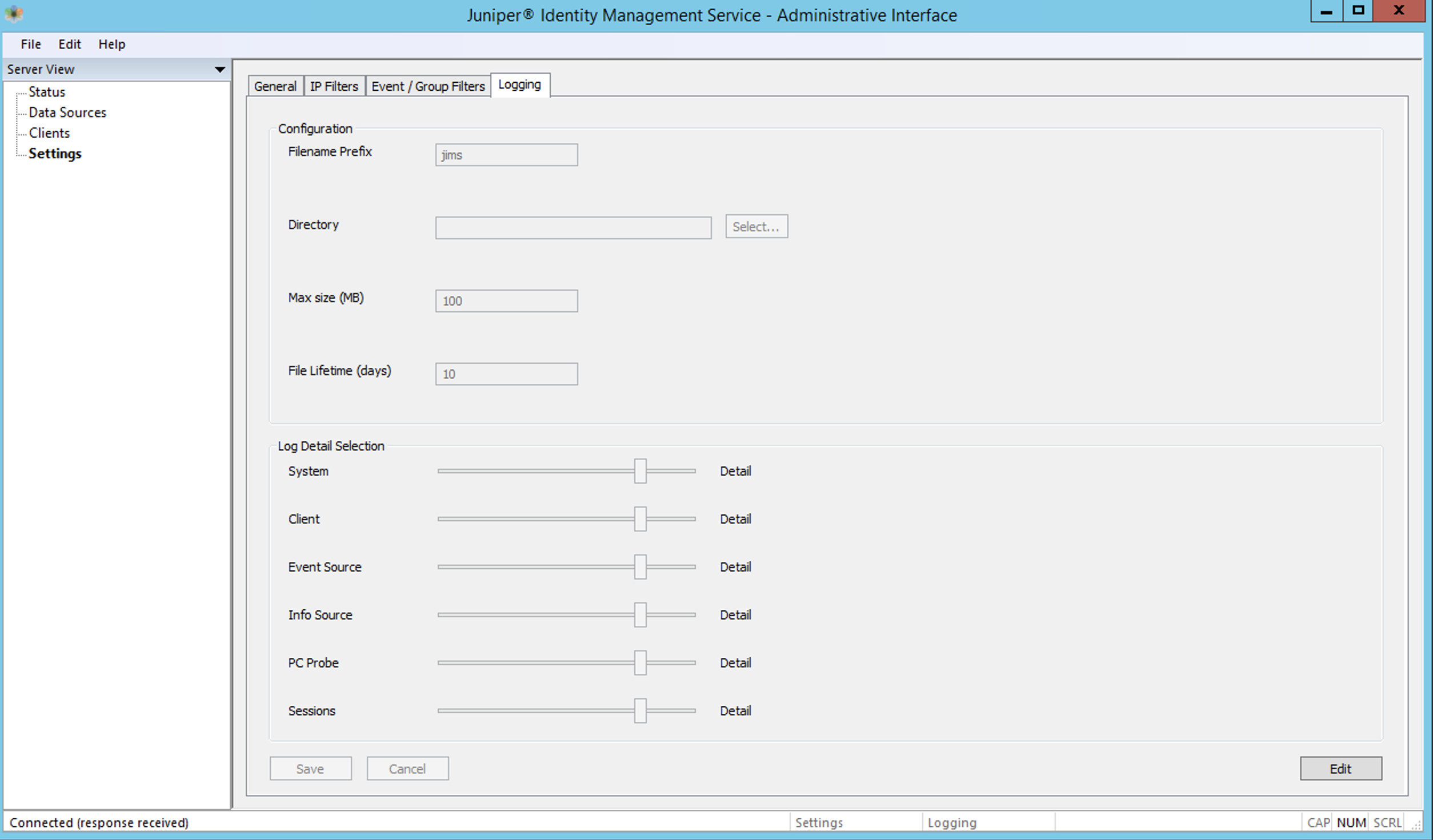Click the NUM indicator in status bar
Screen dimensions: 1433x840
[x=1351, y=823]
